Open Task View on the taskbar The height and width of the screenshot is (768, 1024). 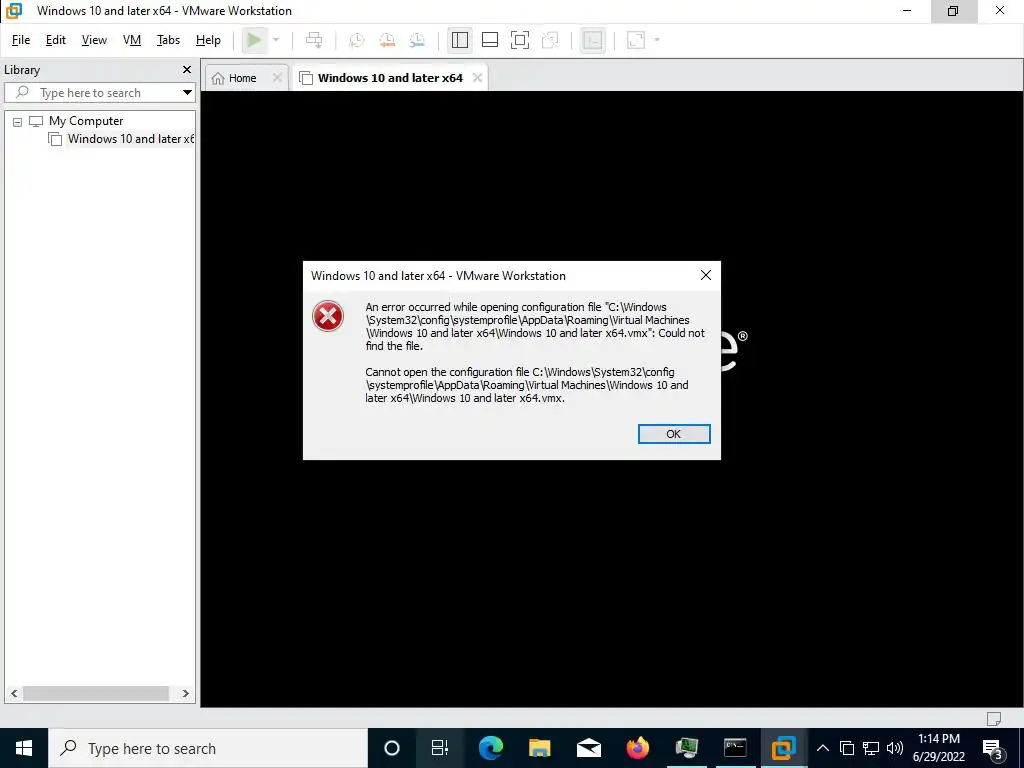(x=440, y=748)
